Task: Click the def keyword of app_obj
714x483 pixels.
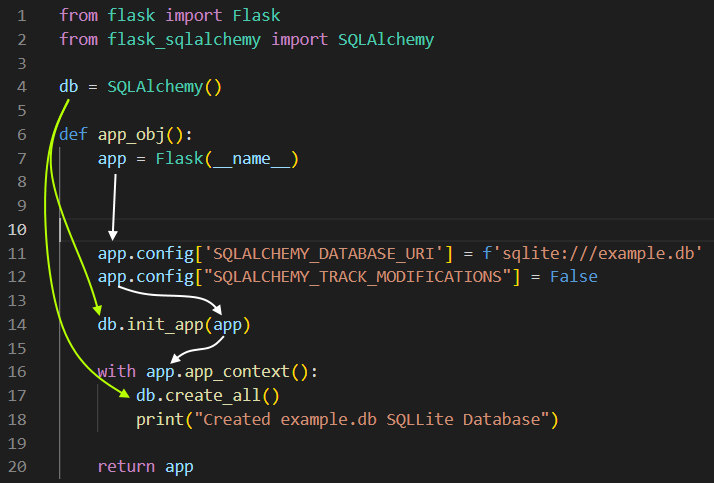Action: [x=73, y=134]
